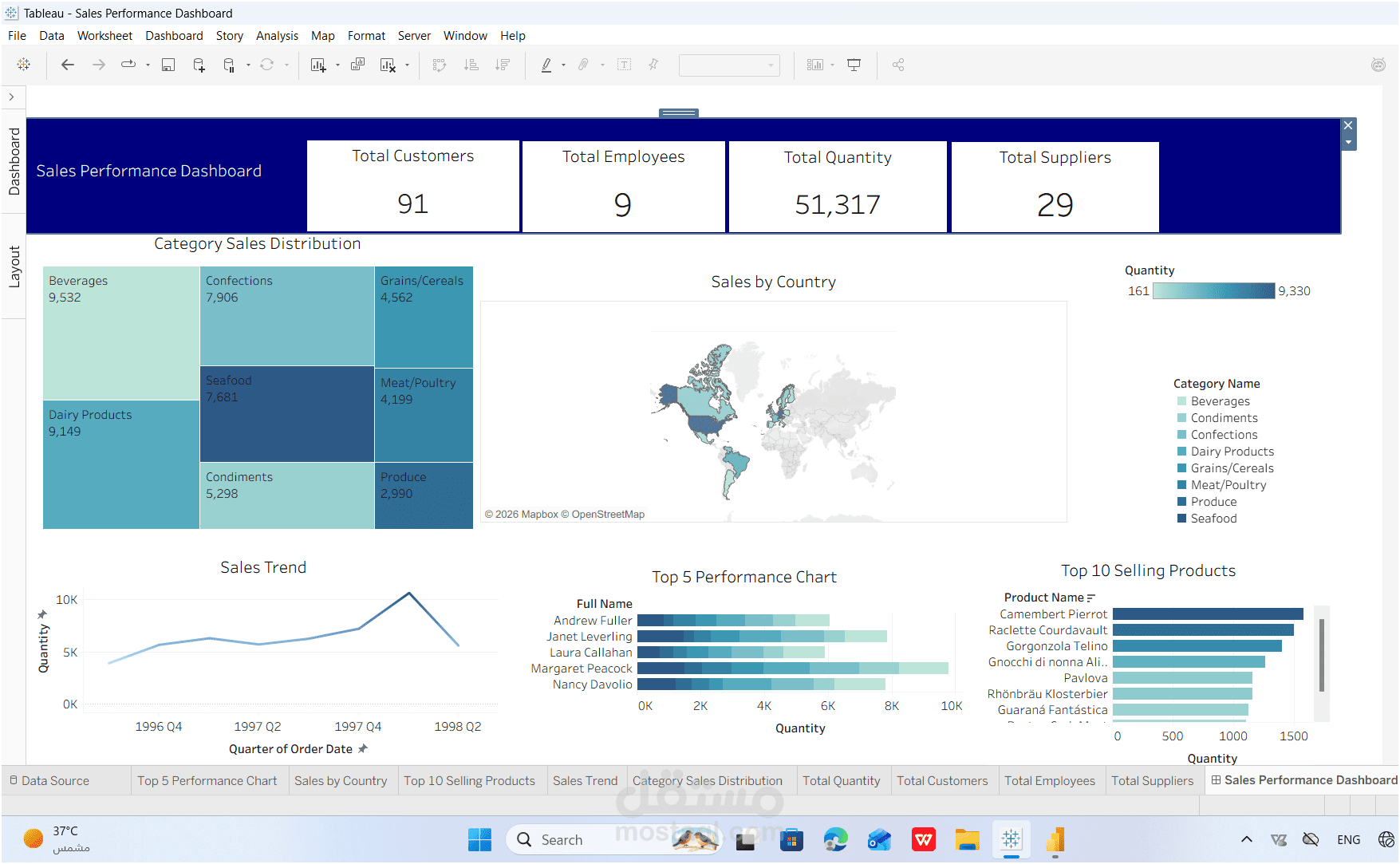
Task: Click the Quantity color gradient legend bar
Action: [x=1213, y=291]
